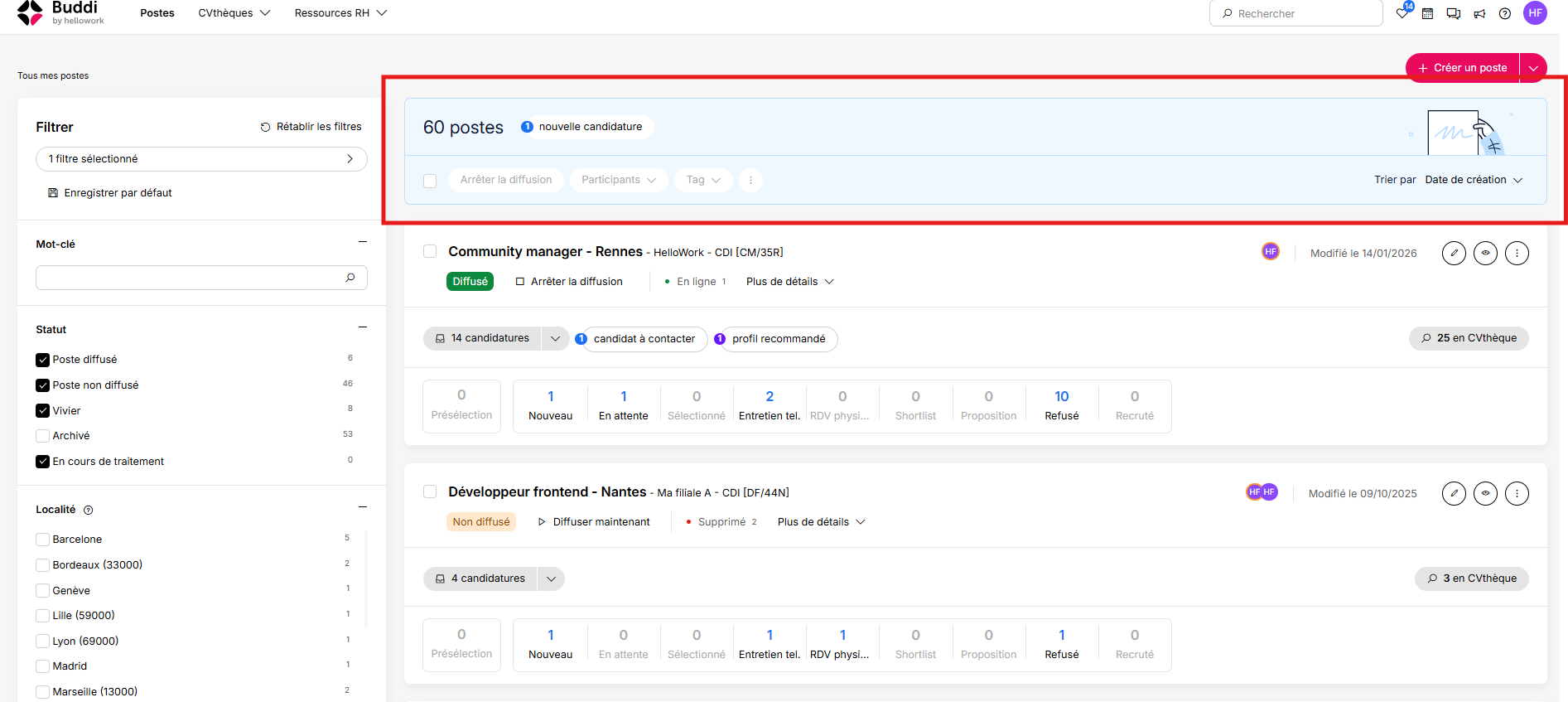Open the Ressources RH menu
The image size is (1568, 702).
coord(340,13)
